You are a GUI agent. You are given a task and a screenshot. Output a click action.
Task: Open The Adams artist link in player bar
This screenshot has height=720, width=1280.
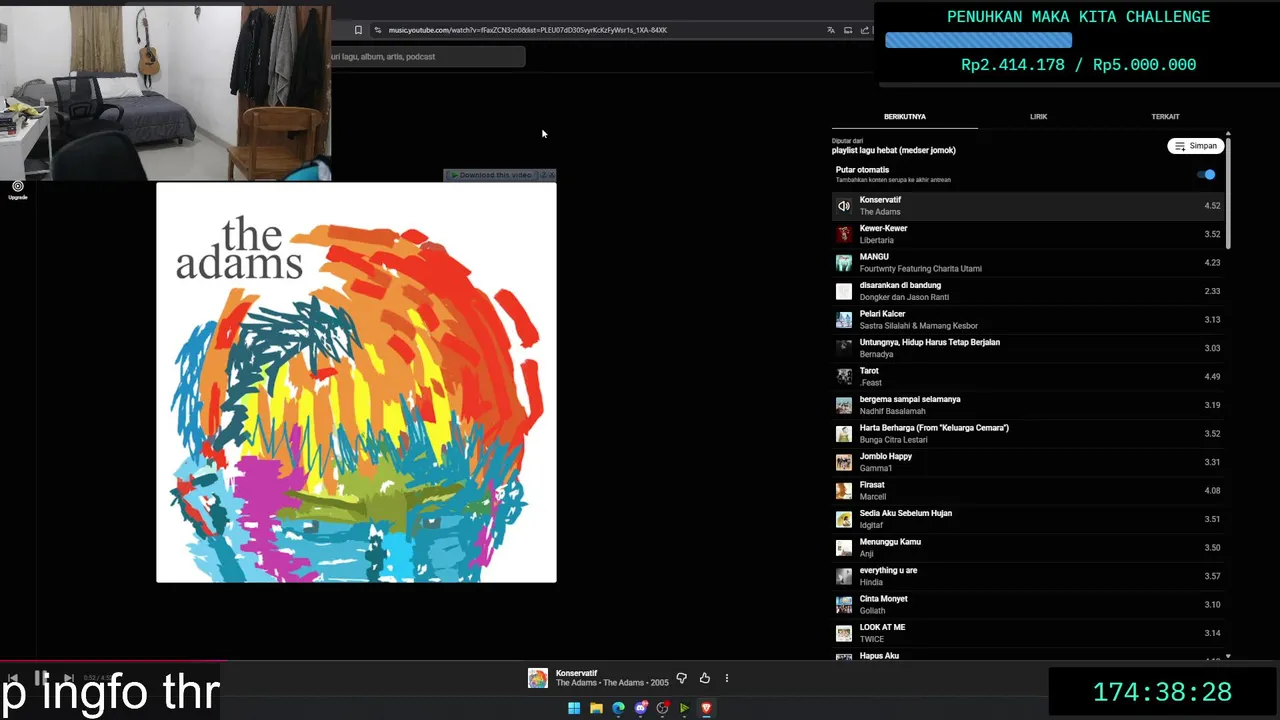tap(575, 683)
